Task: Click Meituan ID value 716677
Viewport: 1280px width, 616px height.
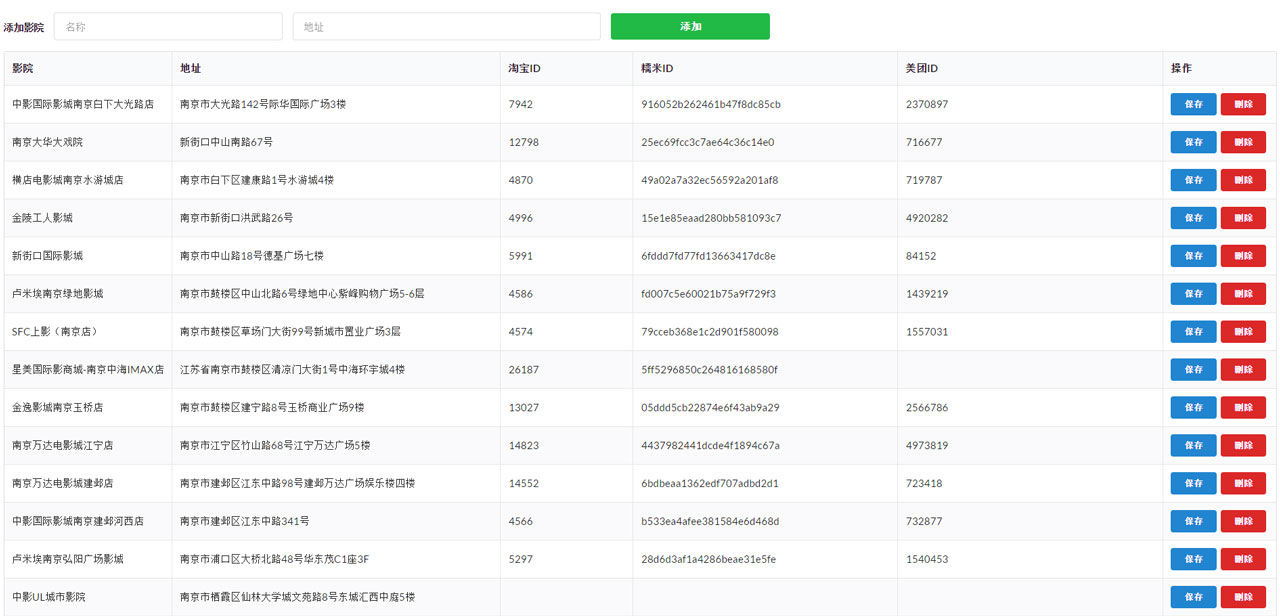Action: [924, 142]
